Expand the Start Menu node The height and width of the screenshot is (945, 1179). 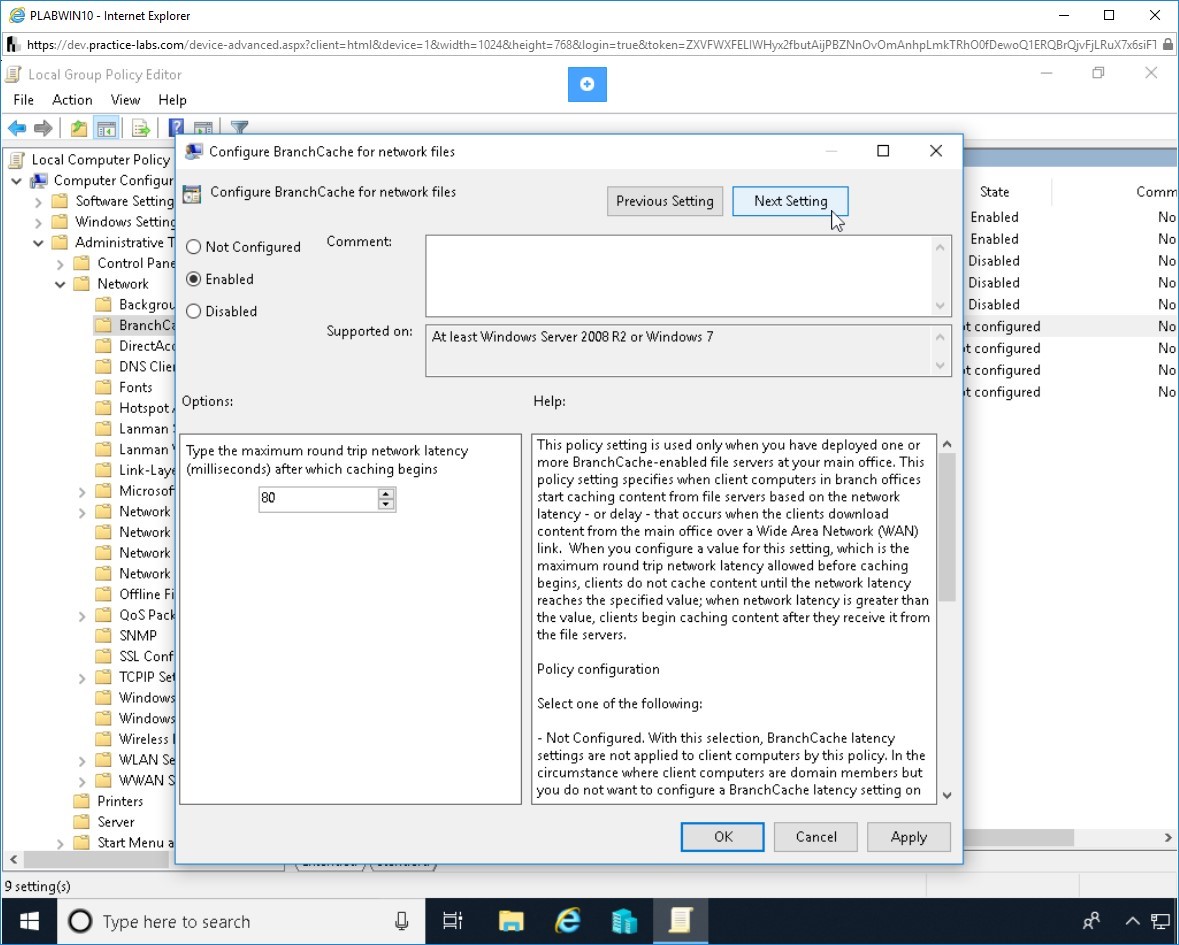click(x=60, y=844)
